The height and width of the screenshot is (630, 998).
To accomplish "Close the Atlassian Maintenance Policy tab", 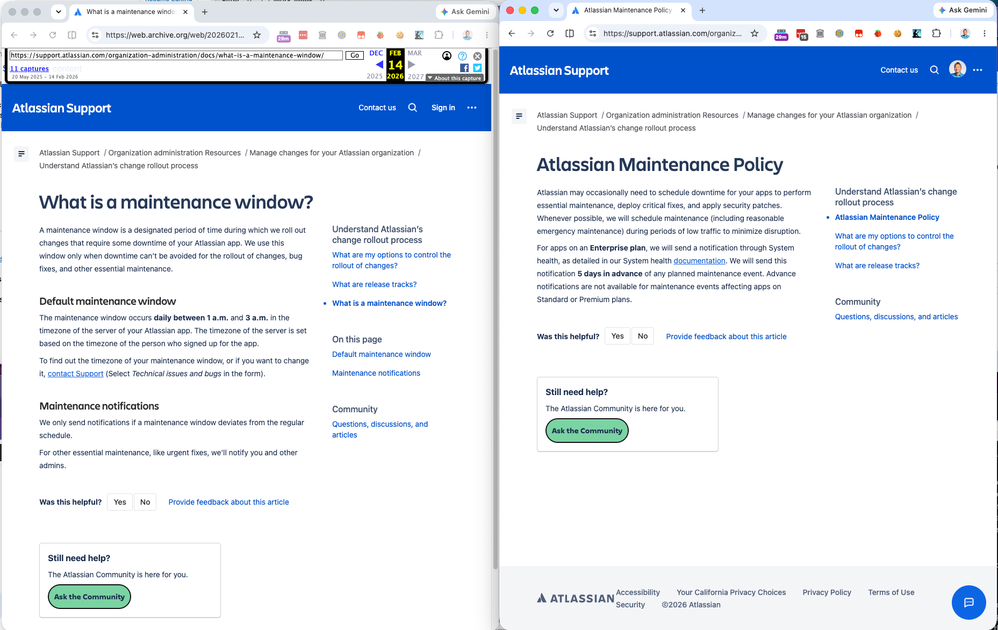I will (682, 10).
